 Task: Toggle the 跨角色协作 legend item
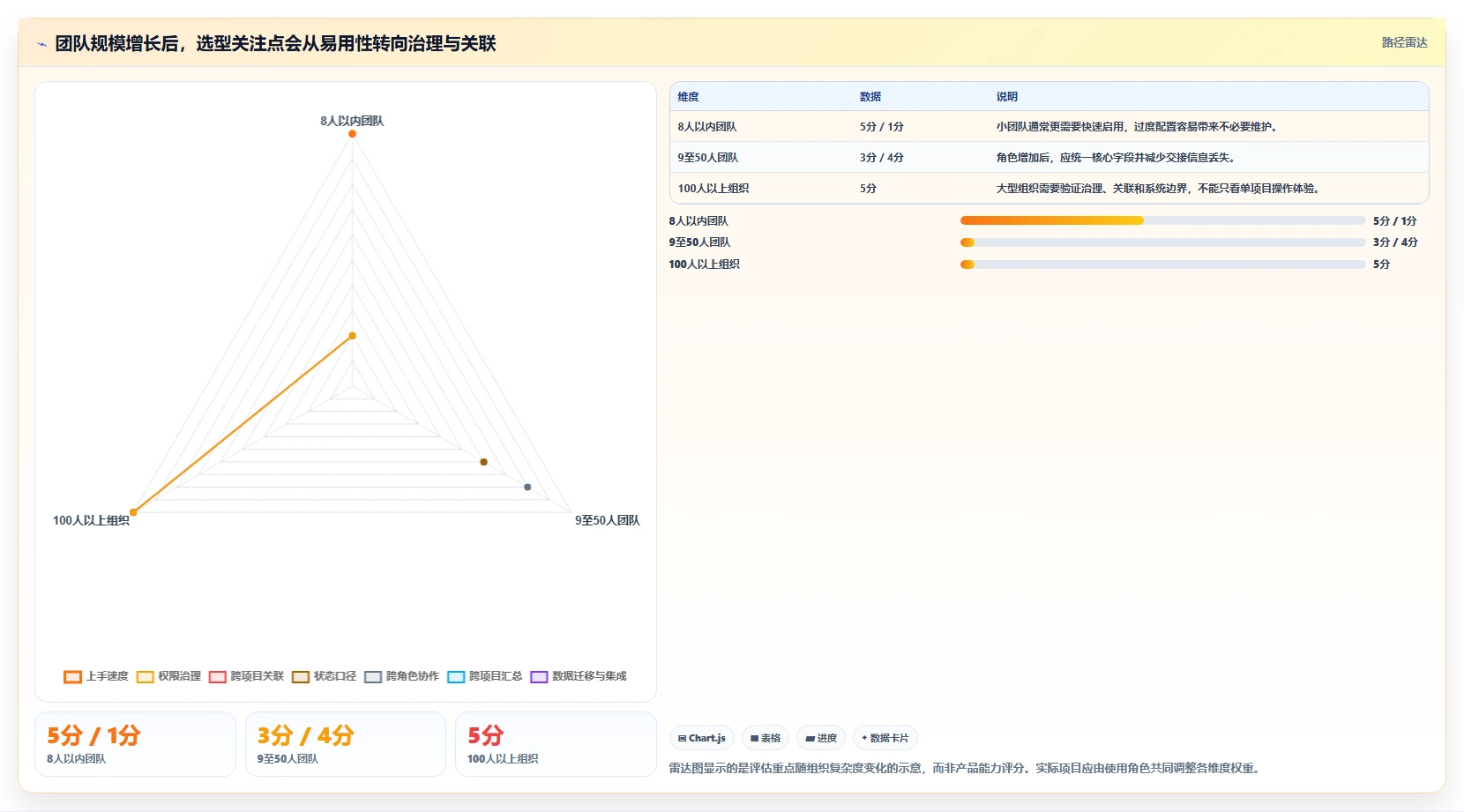point(401,676)
